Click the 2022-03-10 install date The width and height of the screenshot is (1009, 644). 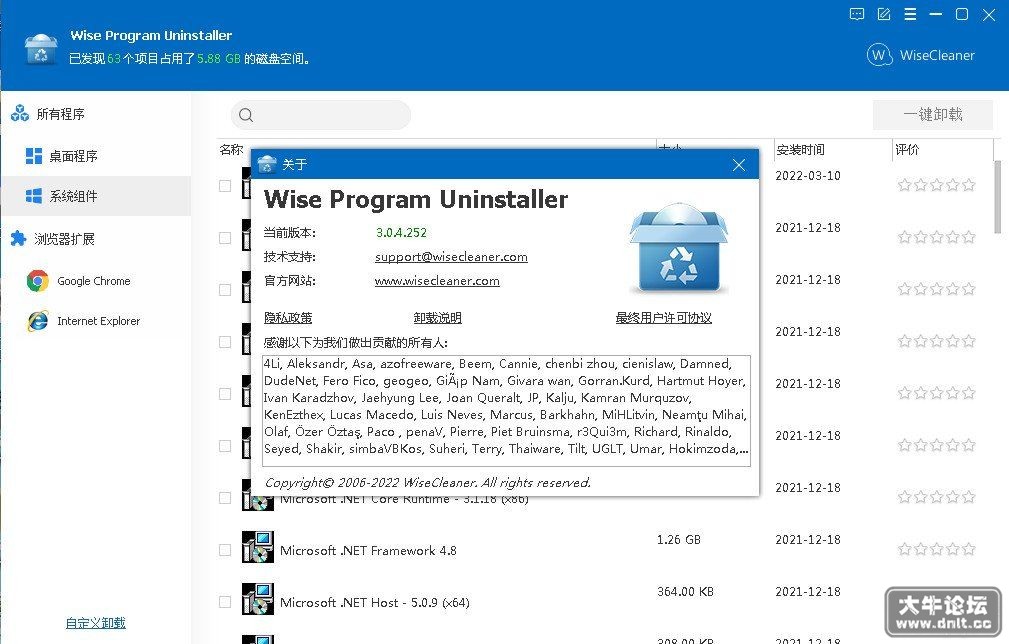click(808, 176)
